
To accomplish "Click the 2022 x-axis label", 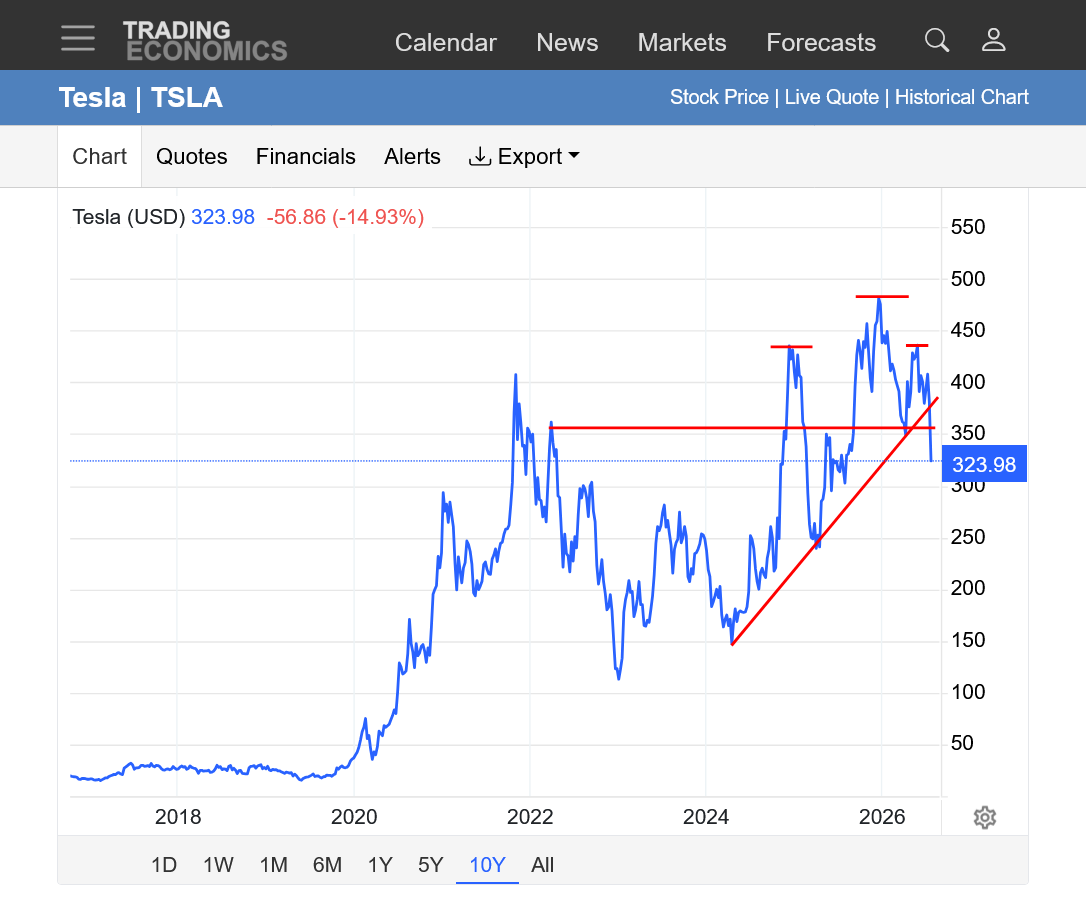I will pyautogui.click(x=530, y=817).
